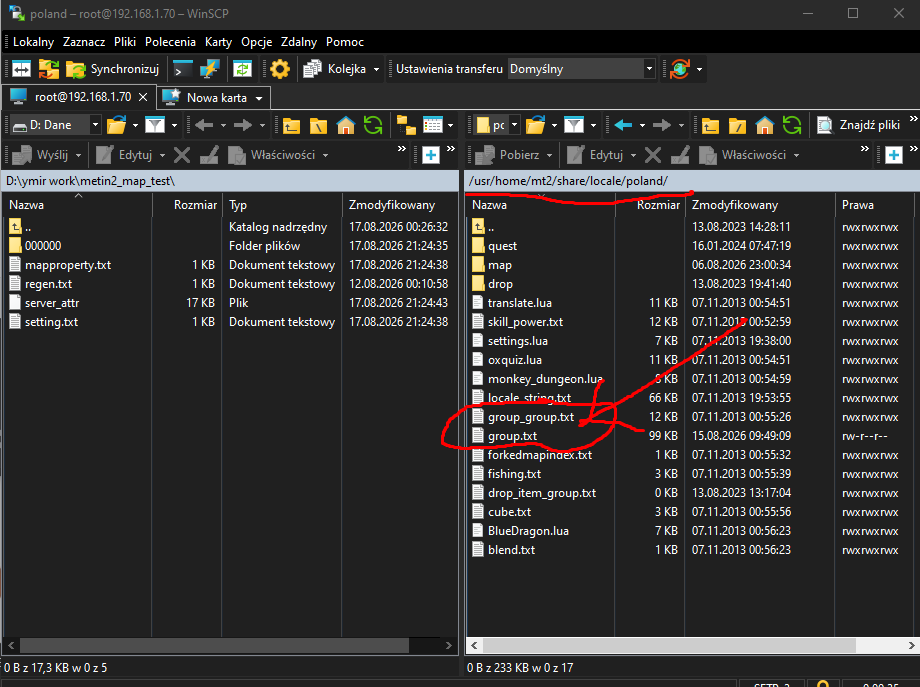Open the console terminal icon in top toolbar
Image resolution: width=920 pixels, height=687 pixels.
pos(182,69)
